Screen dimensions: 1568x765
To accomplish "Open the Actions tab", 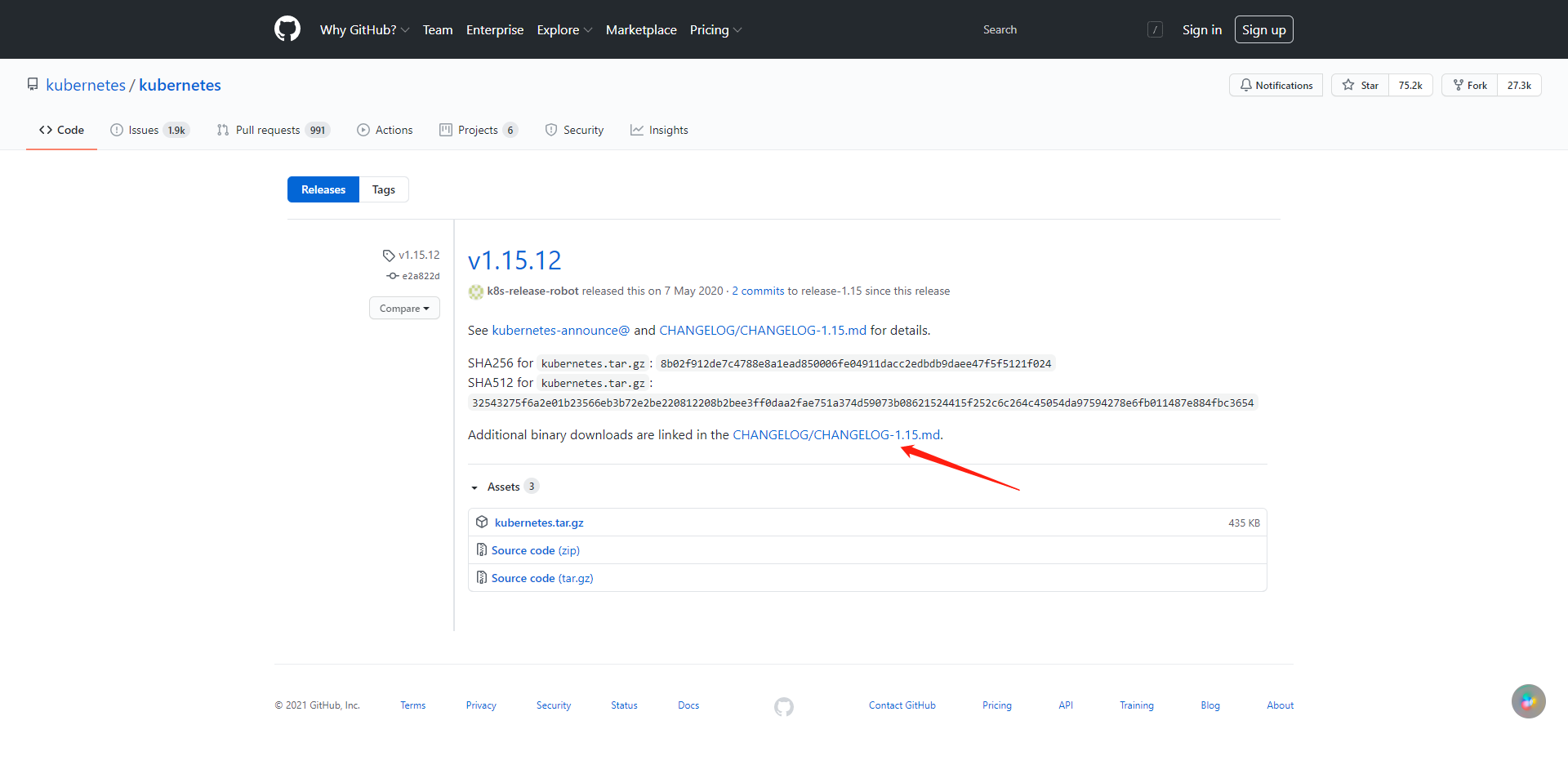I will coord(385,130).
